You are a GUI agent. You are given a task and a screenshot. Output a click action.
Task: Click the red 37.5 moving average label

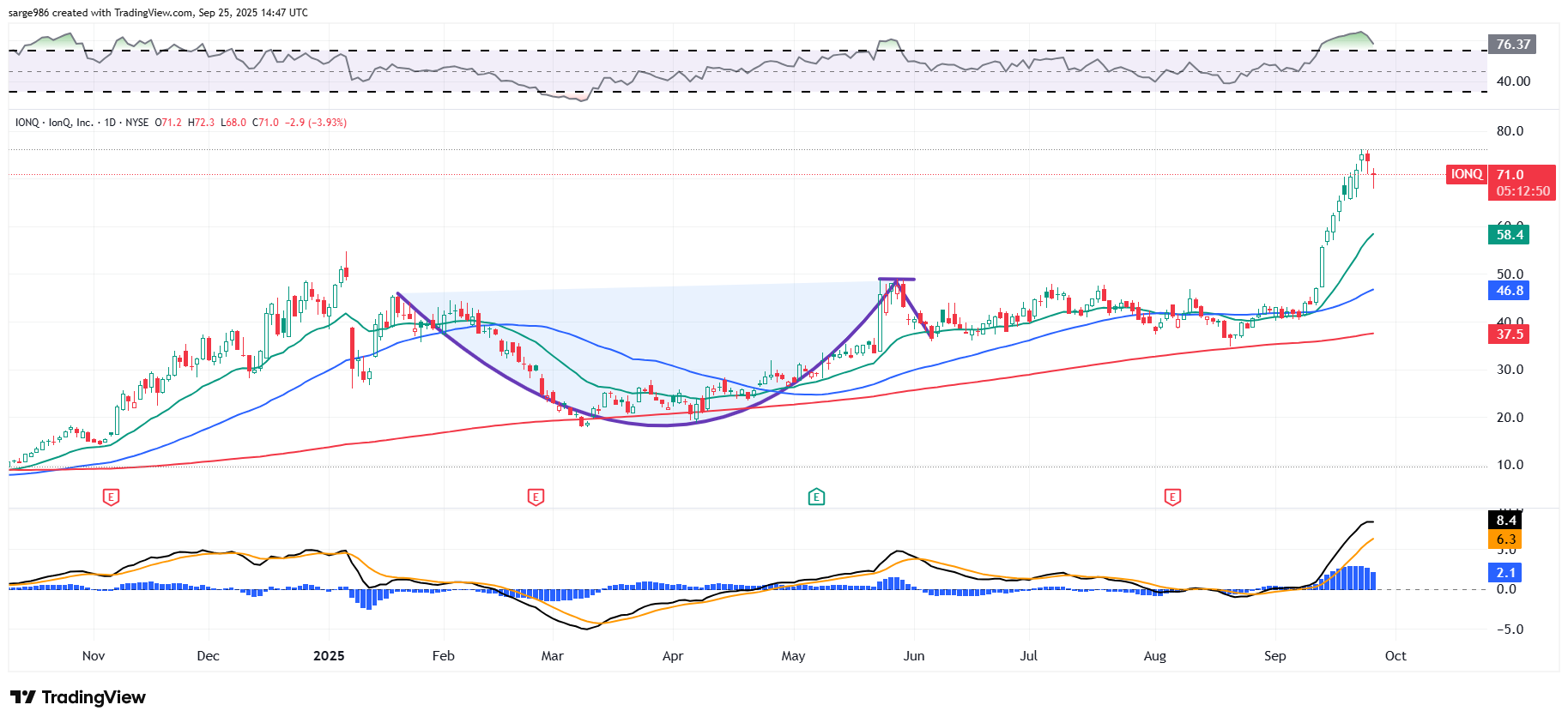pos(1509,334)
